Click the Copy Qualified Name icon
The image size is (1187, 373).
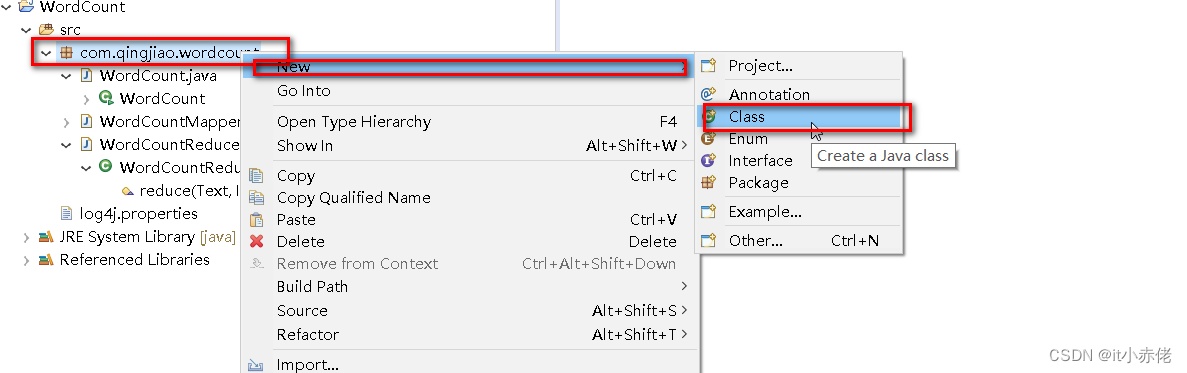[257, 198]
